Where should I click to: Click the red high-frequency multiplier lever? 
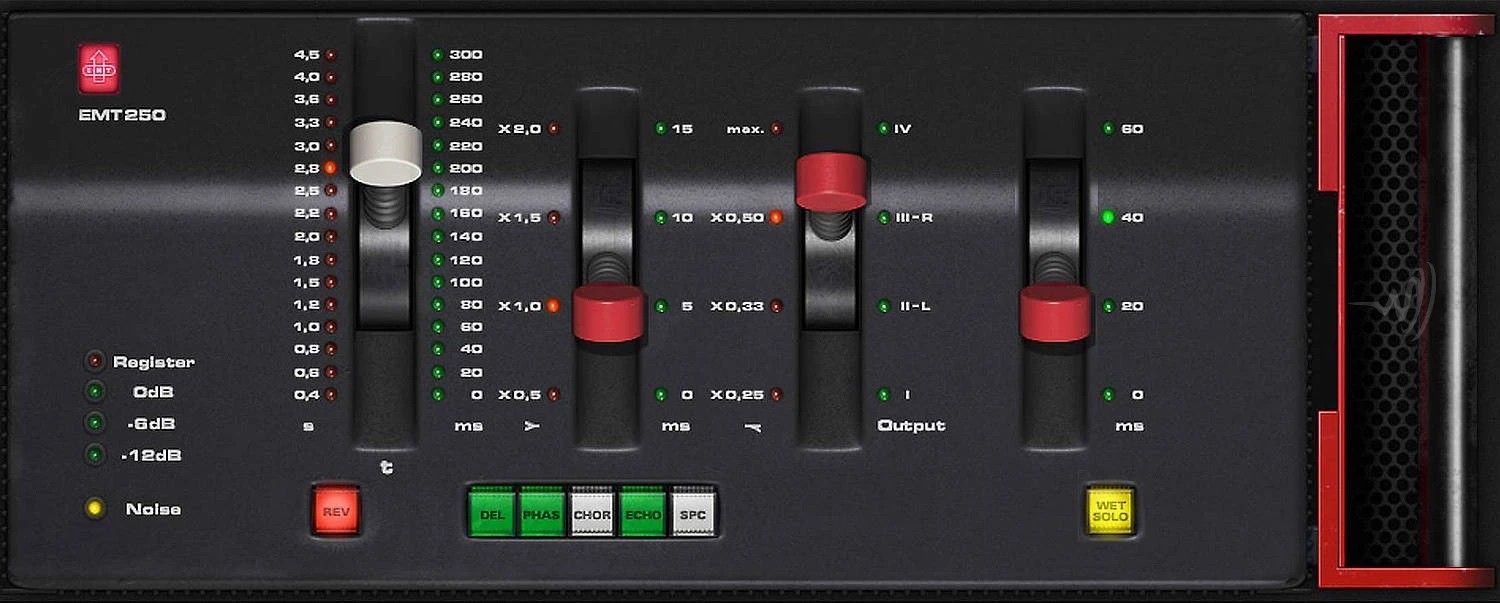coord(831,181)
